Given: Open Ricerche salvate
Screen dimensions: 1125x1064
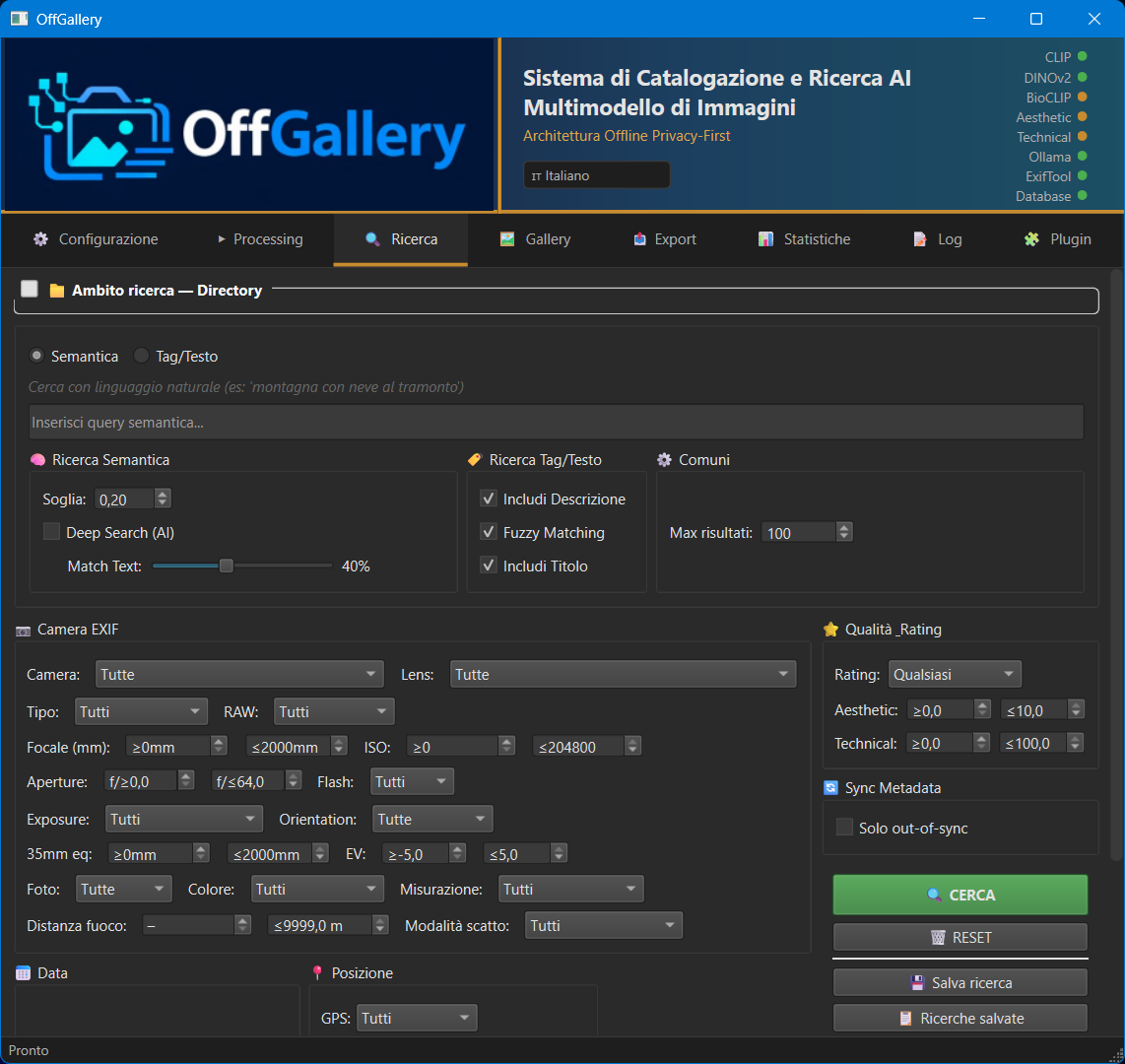Looking at the screenshot, I should click(960, 1018).
